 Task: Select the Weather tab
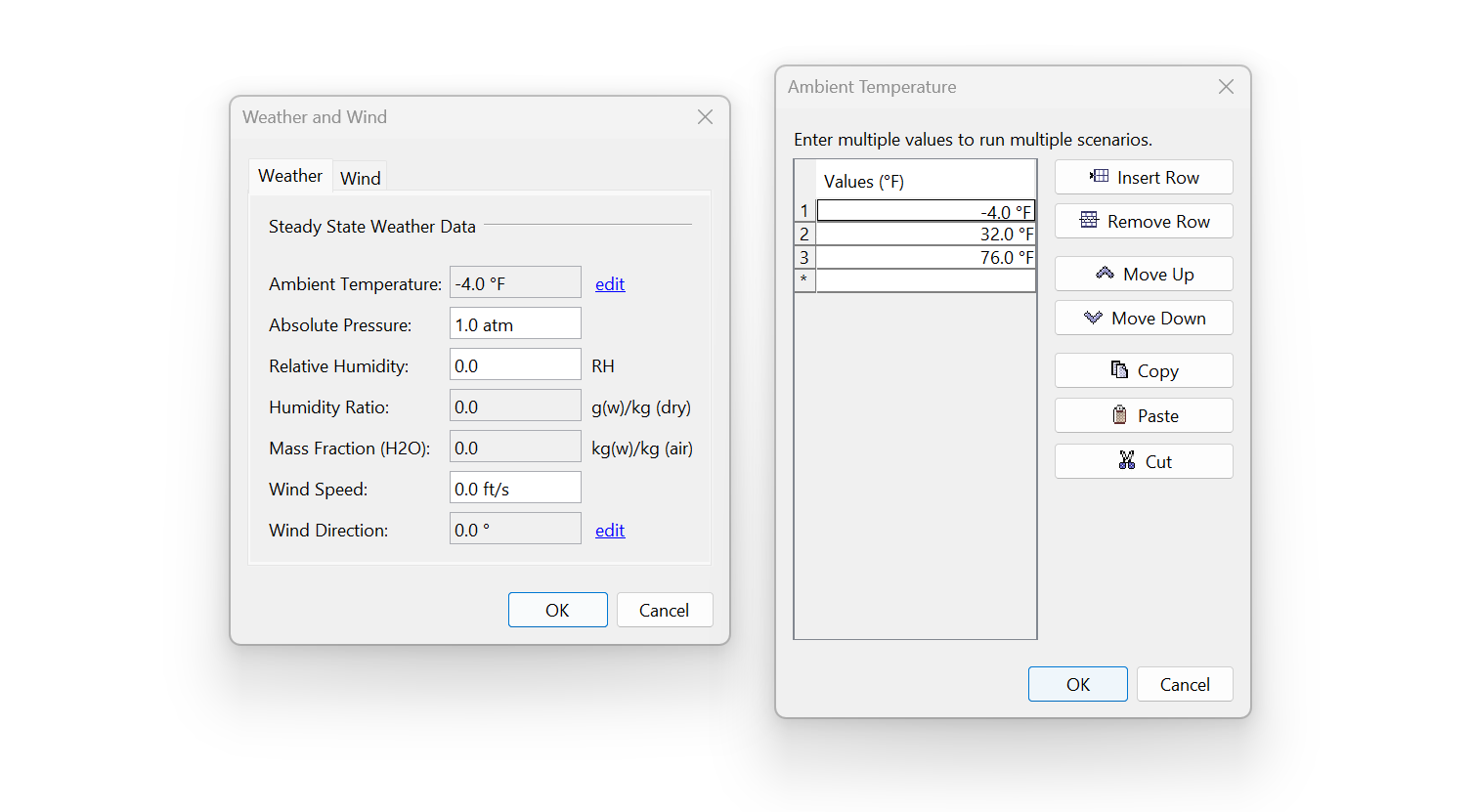point(290,176)
